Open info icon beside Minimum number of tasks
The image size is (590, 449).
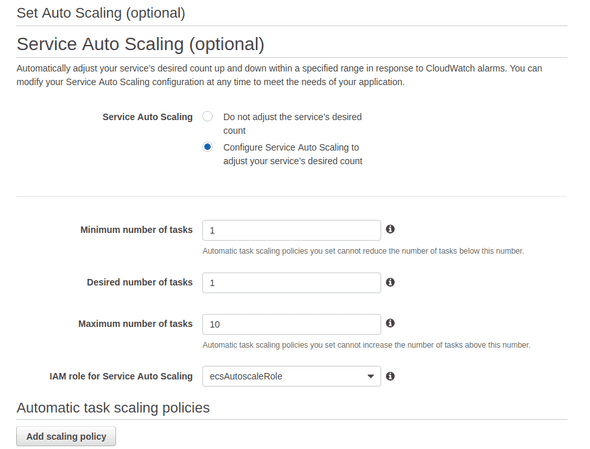click(x=390, y=229)
